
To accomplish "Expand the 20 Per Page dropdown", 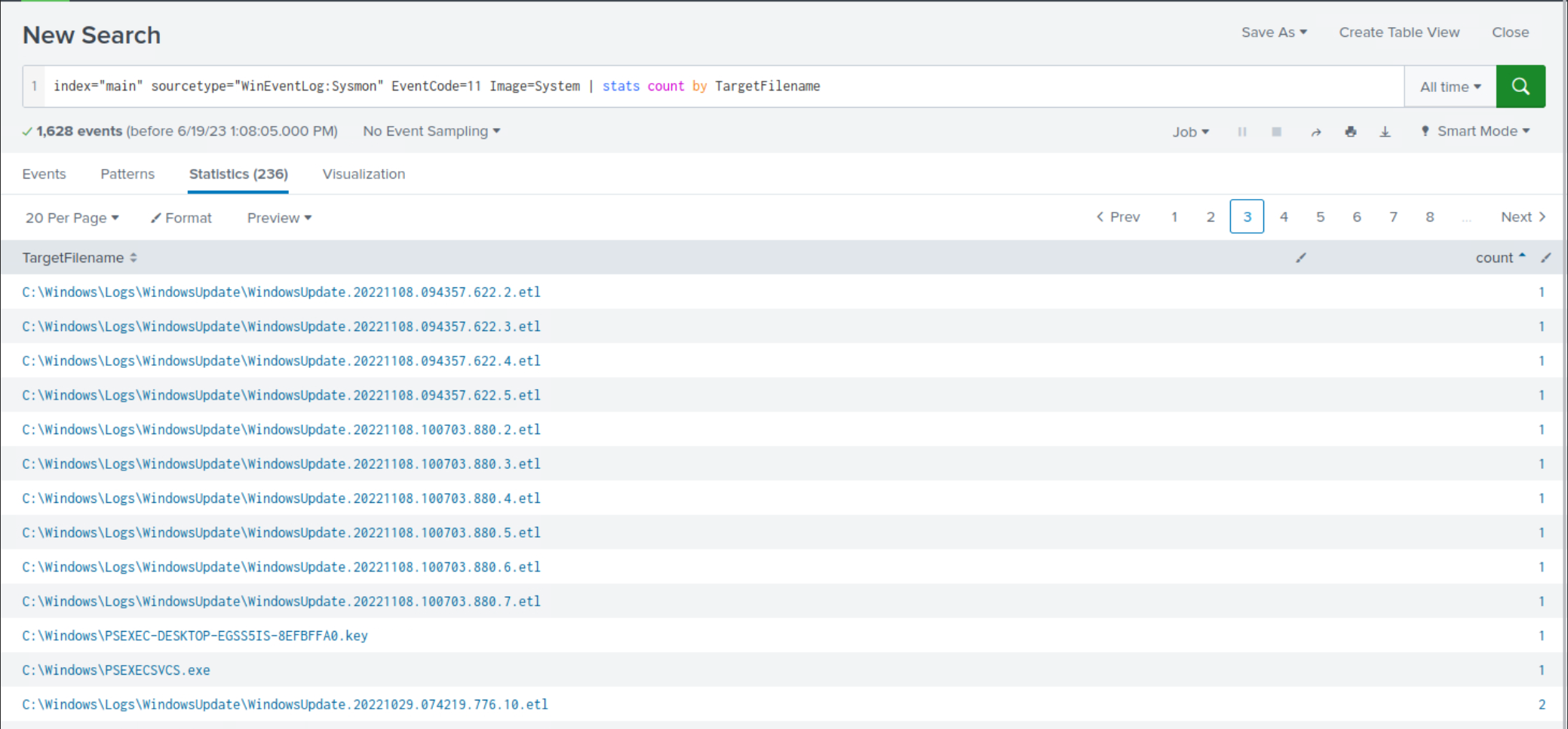I will (72, 218).
